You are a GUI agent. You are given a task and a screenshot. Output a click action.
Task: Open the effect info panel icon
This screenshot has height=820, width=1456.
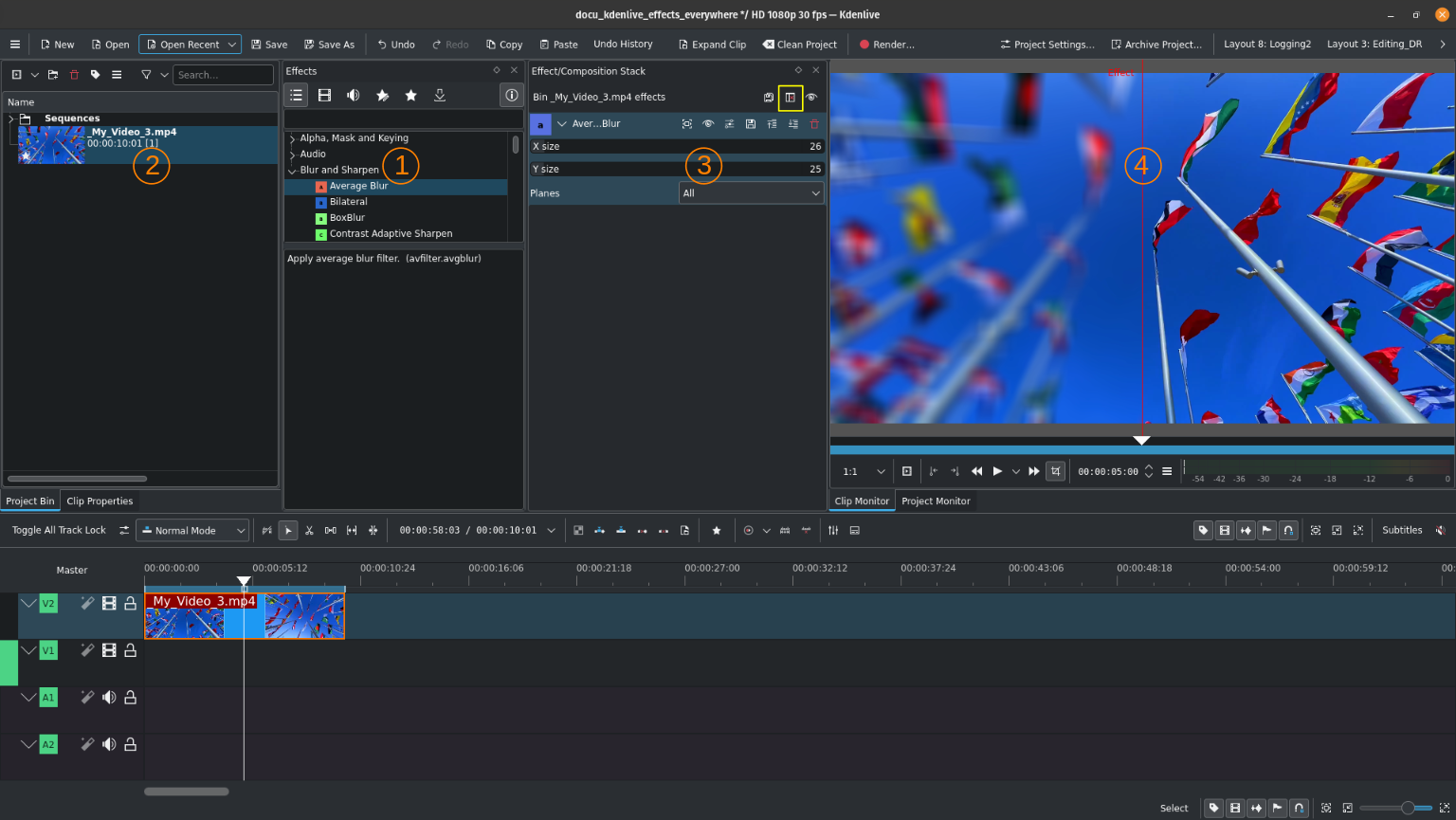(511, 96)
